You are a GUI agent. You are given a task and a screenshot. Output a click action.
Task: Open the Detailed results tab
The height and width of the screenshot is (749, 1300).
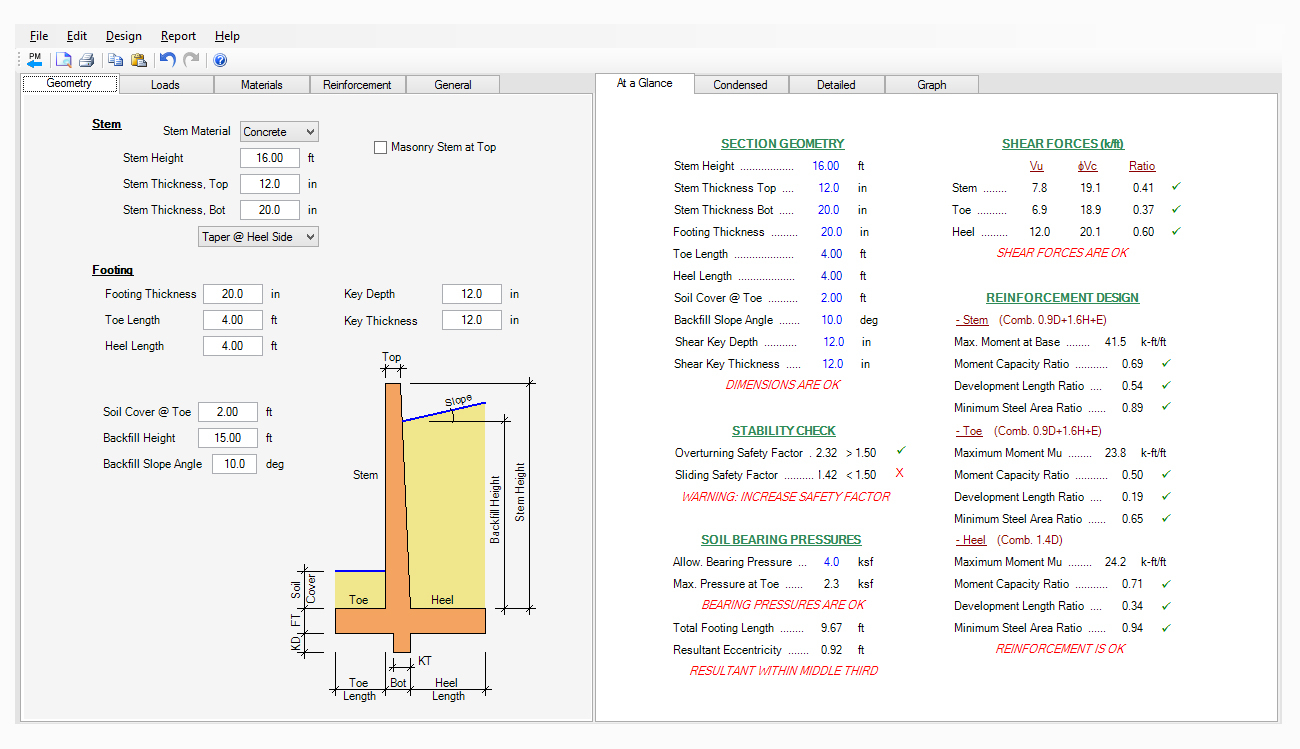tap(836, 85)
